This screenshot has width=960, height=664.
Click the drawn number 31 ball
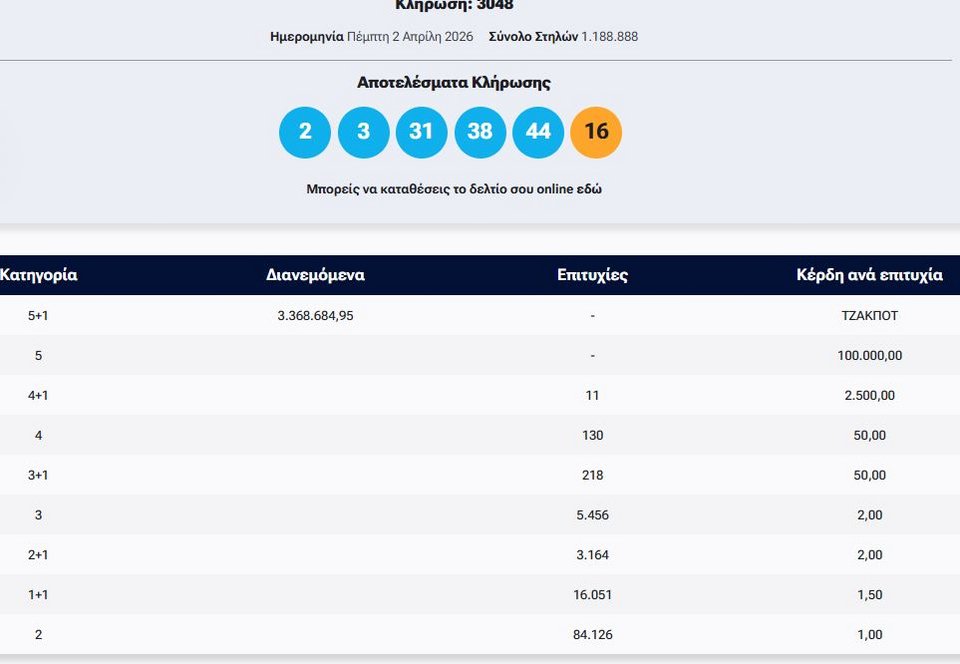point(421,132)
